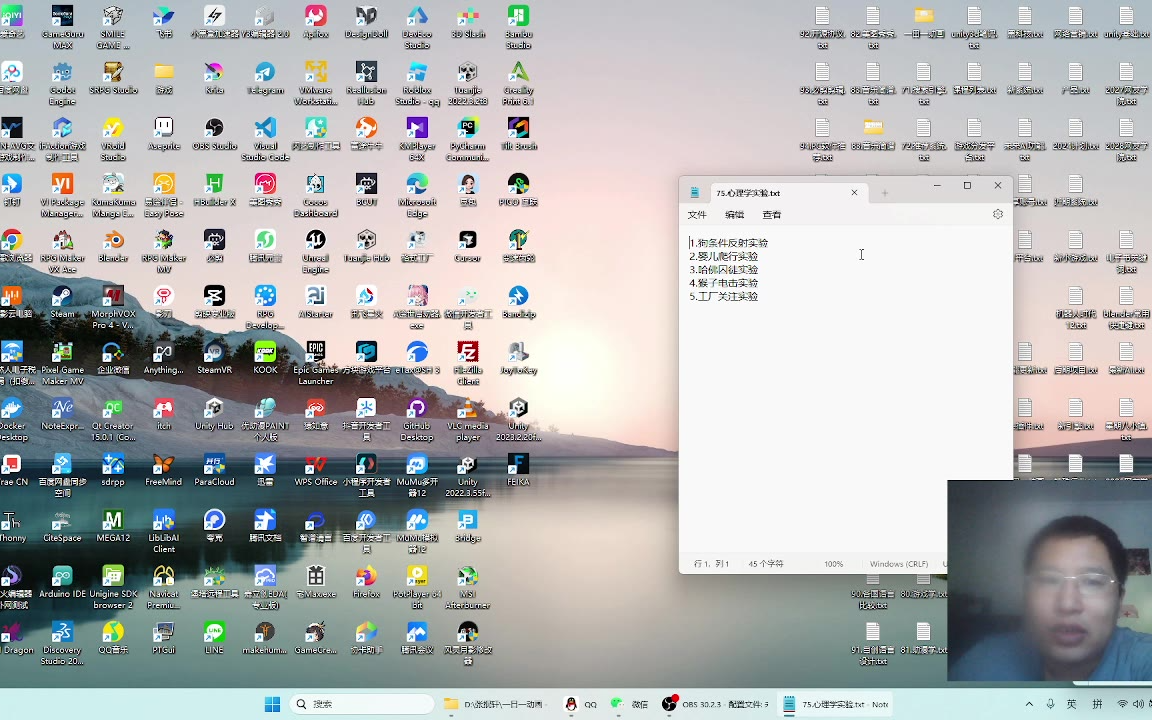The width and height of the screenshot is (1152, 720).
Task: Open the 查看 menu in Notepad
Action: pyautogui.click(x=771, y=215)
